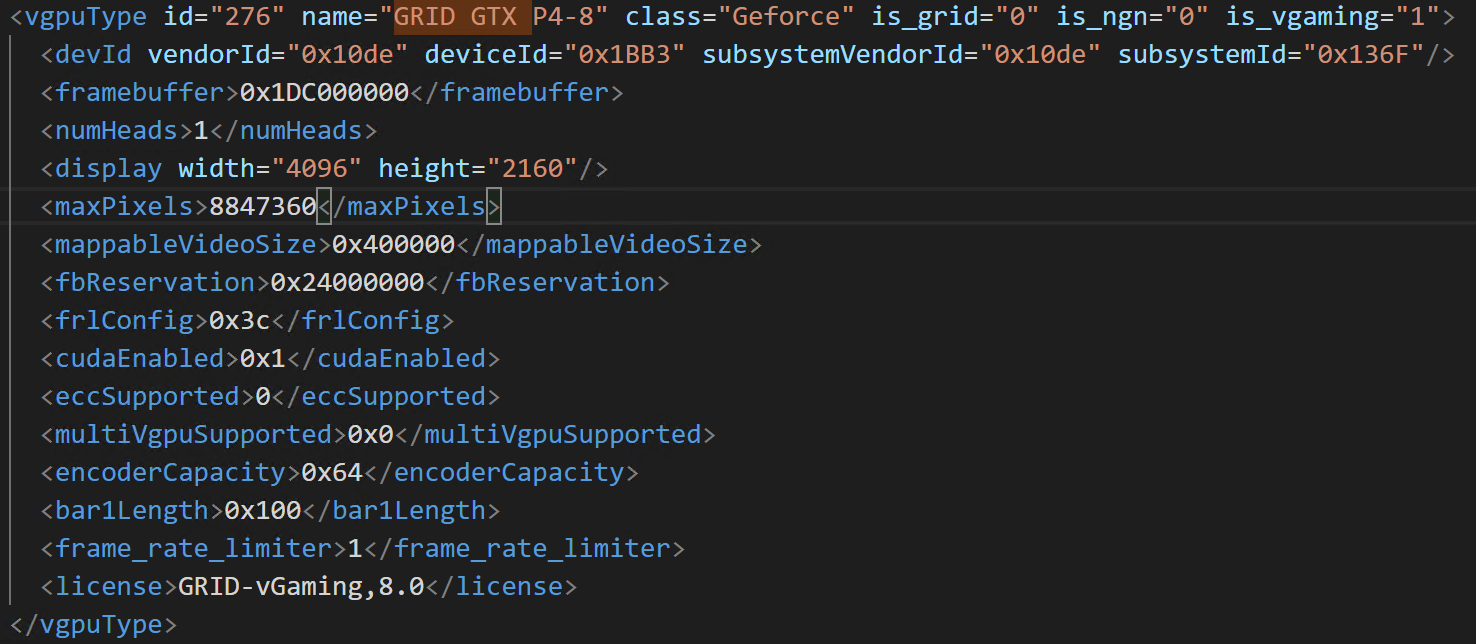Click the mappableVideoSize value 0x400000
Viewport: 1476px width, 644px height.
tap(394, 244)
